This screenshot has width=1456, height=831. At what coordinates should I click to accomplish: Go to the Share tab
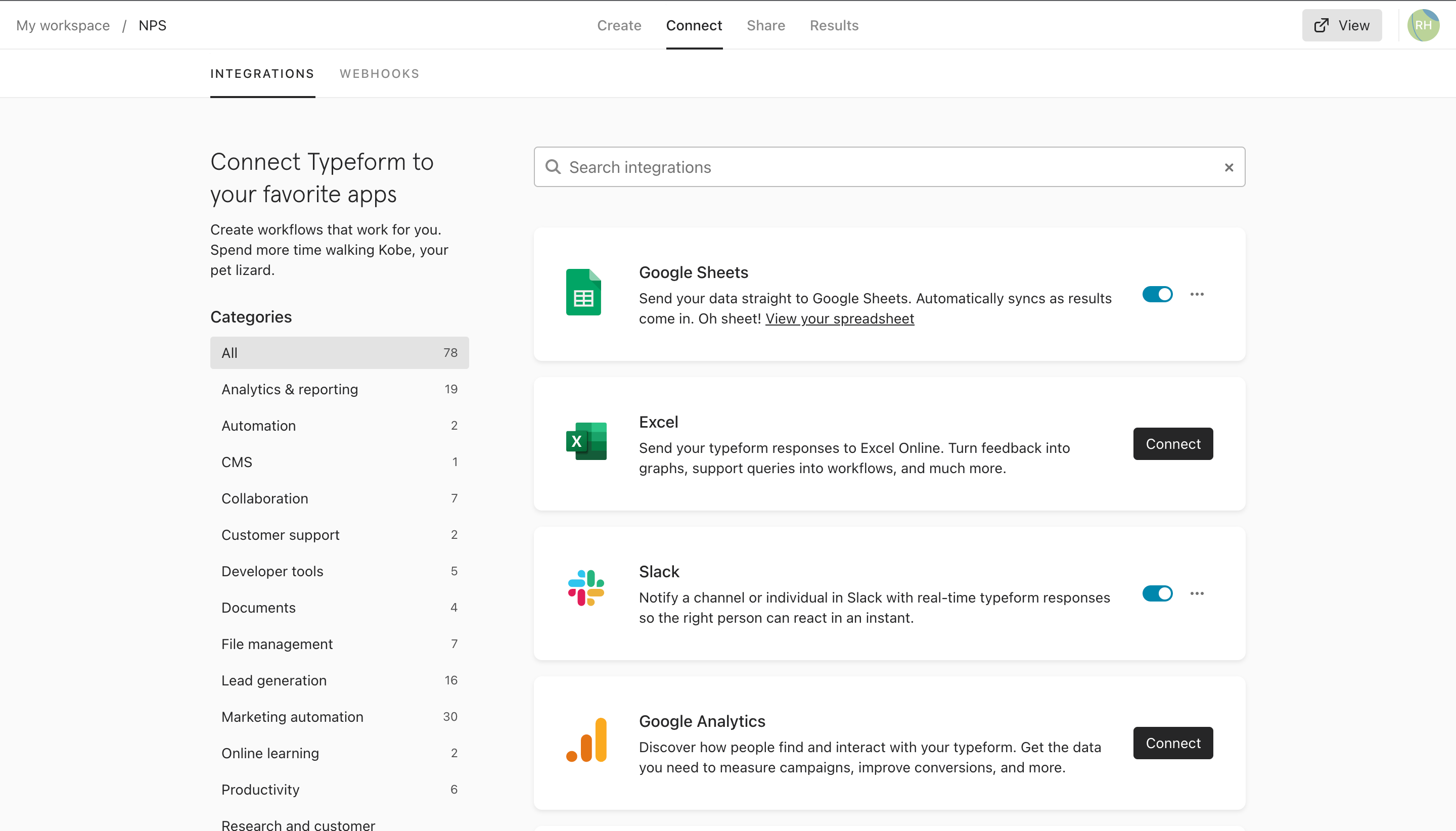point(765,25)
